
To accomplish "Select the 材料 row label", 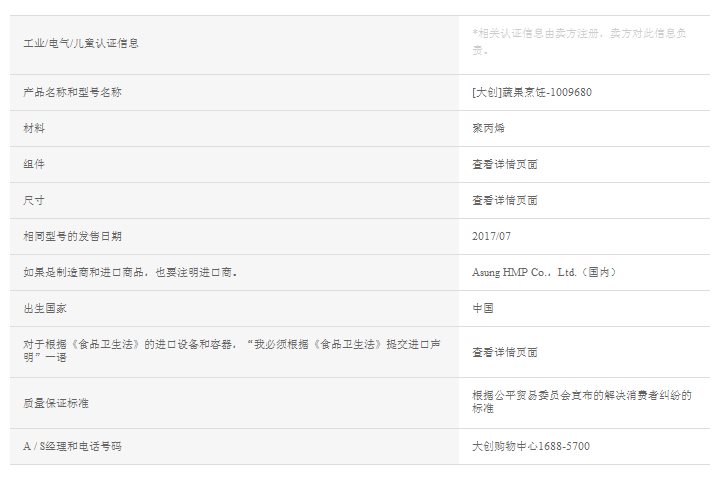I will click(34, 129).
